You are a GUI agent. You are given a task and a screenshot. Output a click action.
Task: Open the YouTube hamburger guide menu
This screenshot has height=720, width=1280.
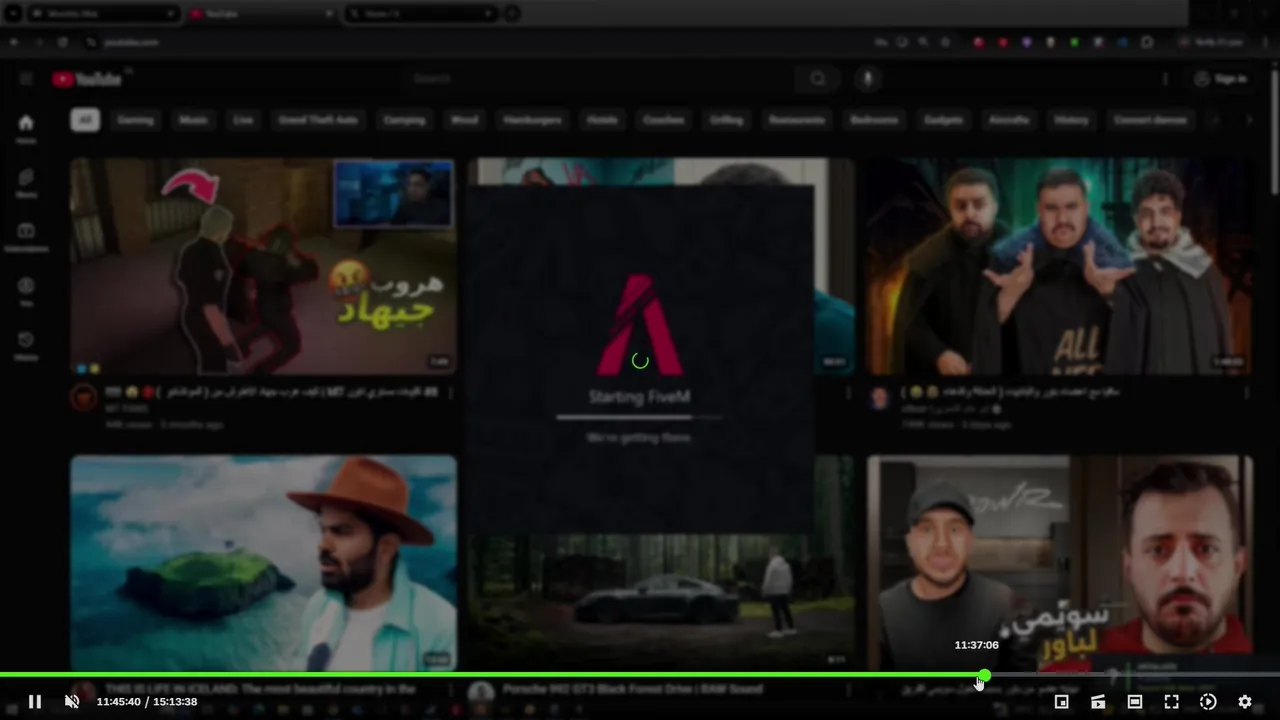click(26, 79)
